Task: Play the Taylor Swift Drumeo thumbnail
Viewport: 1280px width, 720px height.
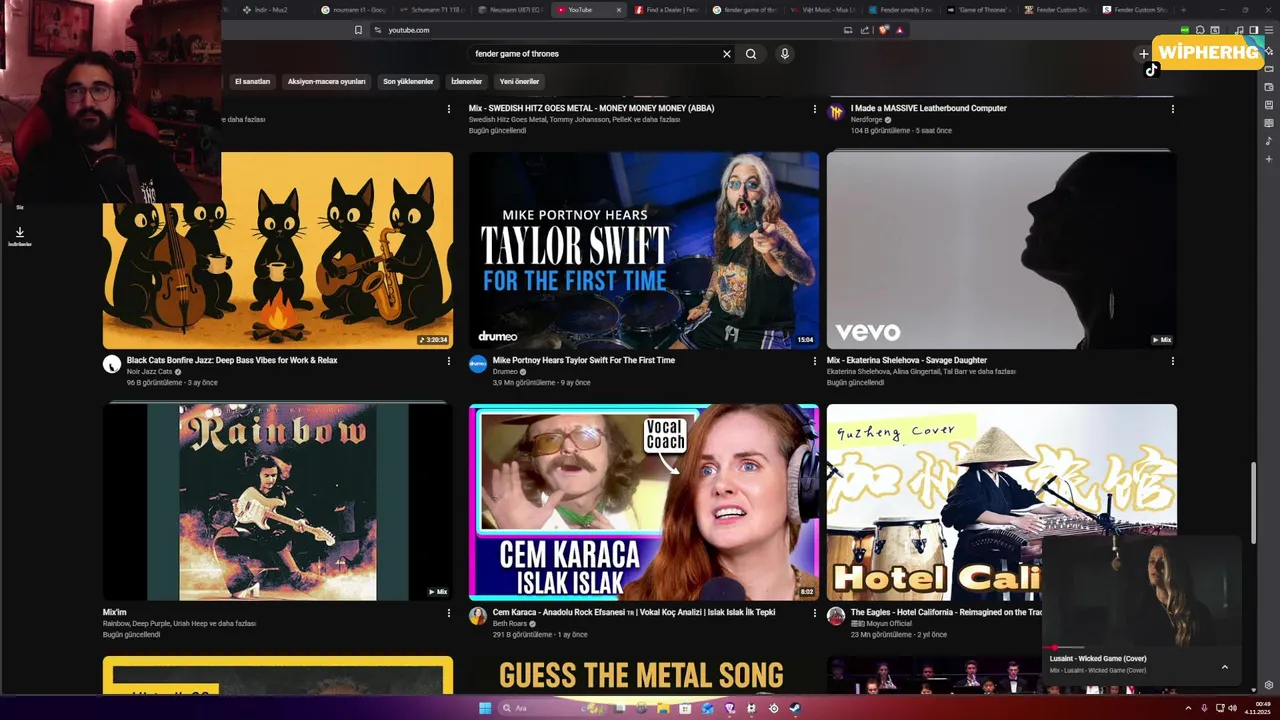Action: [x=644, y=250]
